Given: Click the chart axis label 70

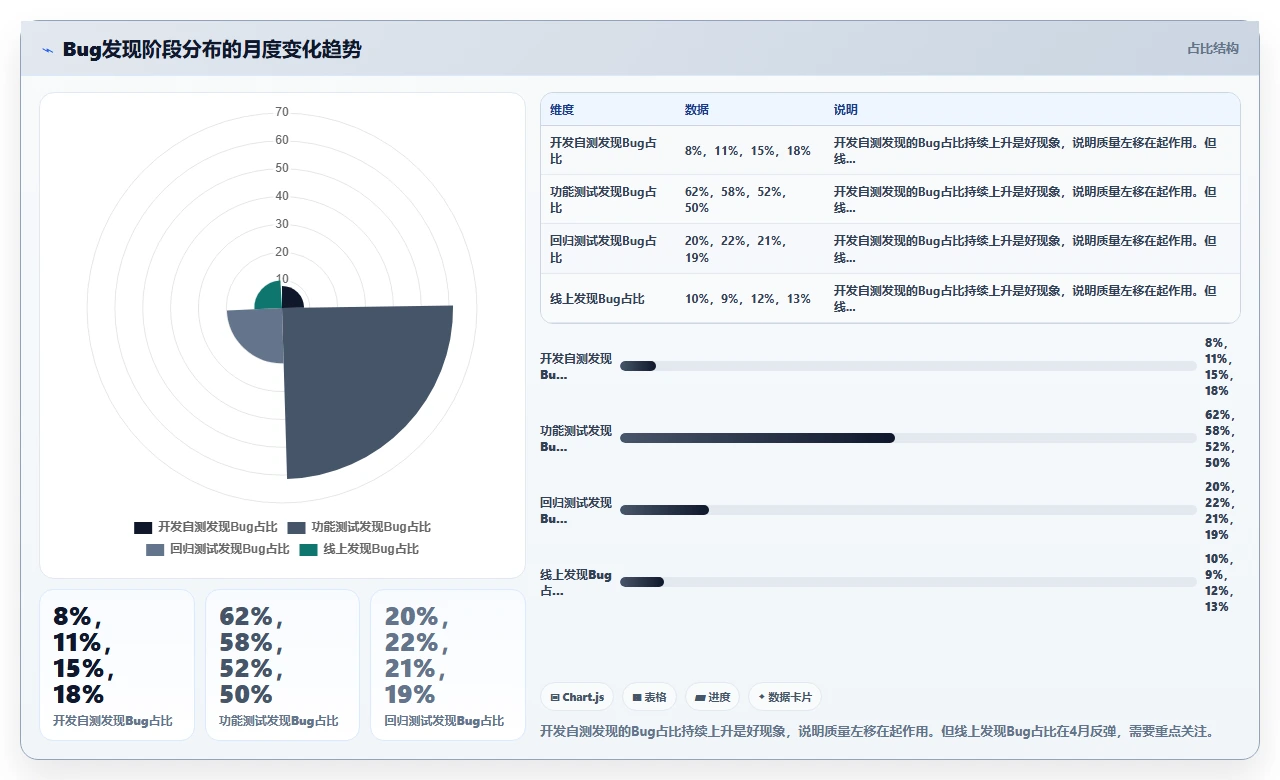Looking at the screenshot, I should pos(282,112).
